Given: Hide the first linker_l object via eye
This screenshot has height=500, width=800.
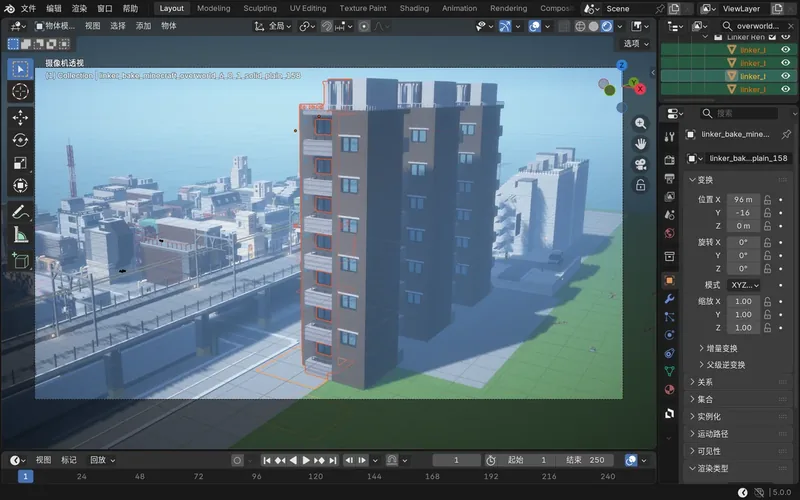Looking at the screenshot, I should click(x=786, y=49).
